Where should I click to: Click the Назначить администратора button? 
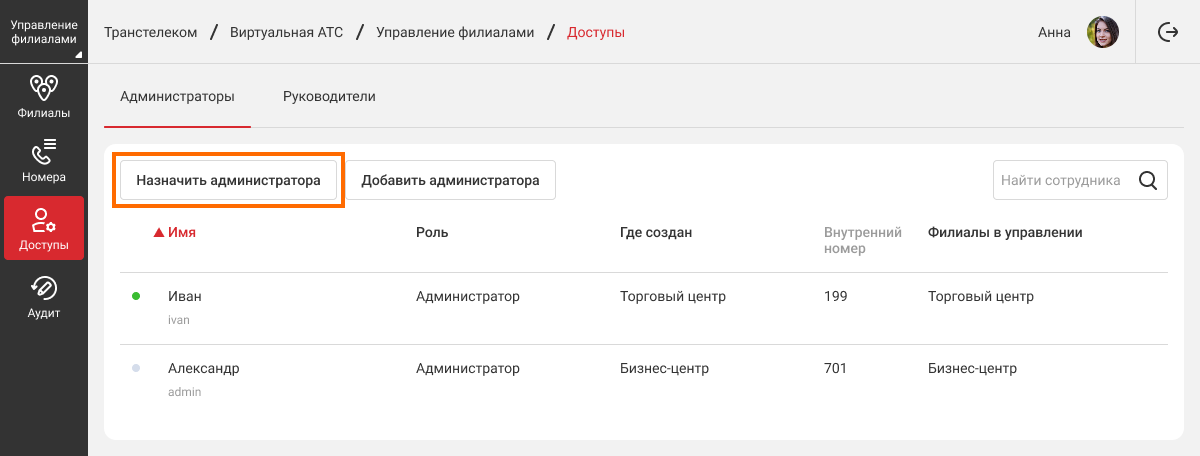click(x=228, y=181)
